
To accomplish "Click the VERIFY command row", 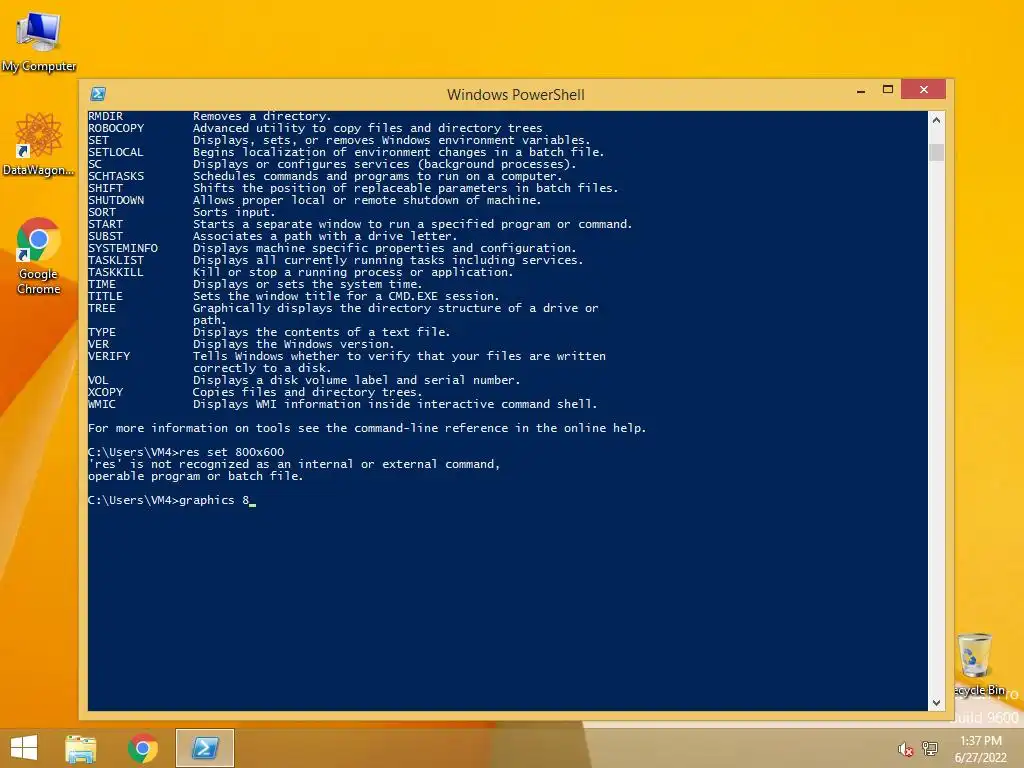I will [x=347, y=362].
